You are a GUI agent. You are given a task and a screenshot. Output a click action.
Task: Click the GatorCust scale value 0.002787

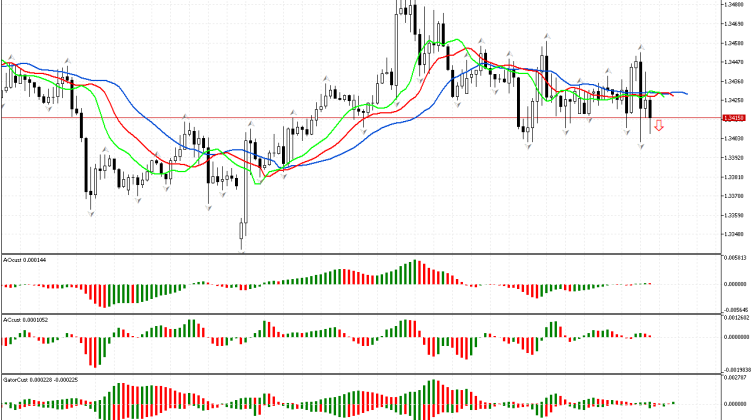coord(735,379)
